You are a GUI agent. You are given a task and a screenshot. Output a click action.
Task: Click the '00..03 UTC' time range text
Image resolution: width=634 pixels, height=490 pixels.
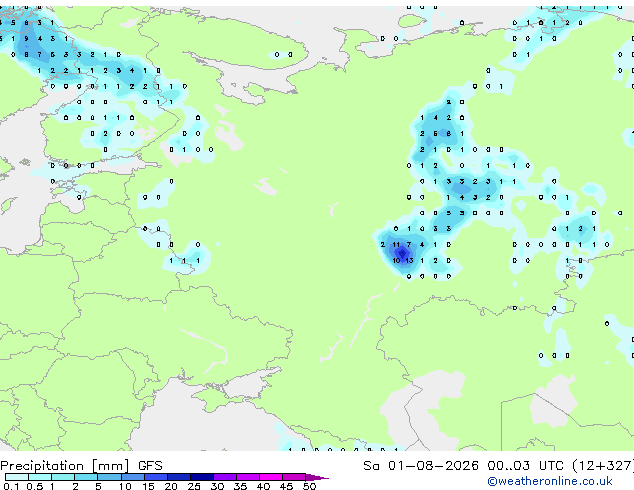[x=525, y=466]
